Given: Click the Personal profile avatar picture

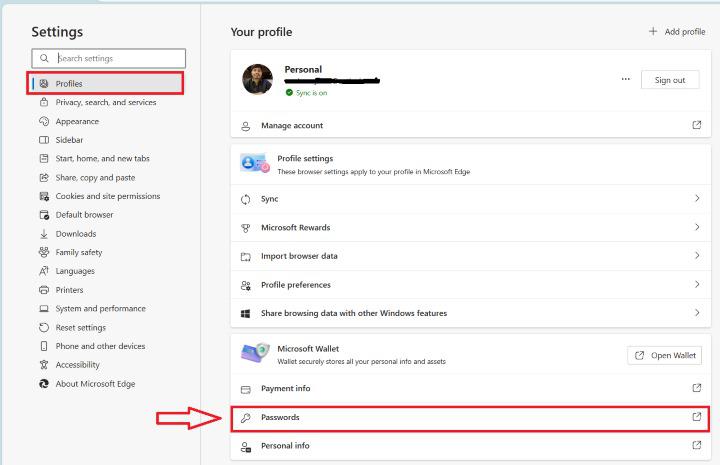Looking at the screenshot, I should tap(257, 80).
